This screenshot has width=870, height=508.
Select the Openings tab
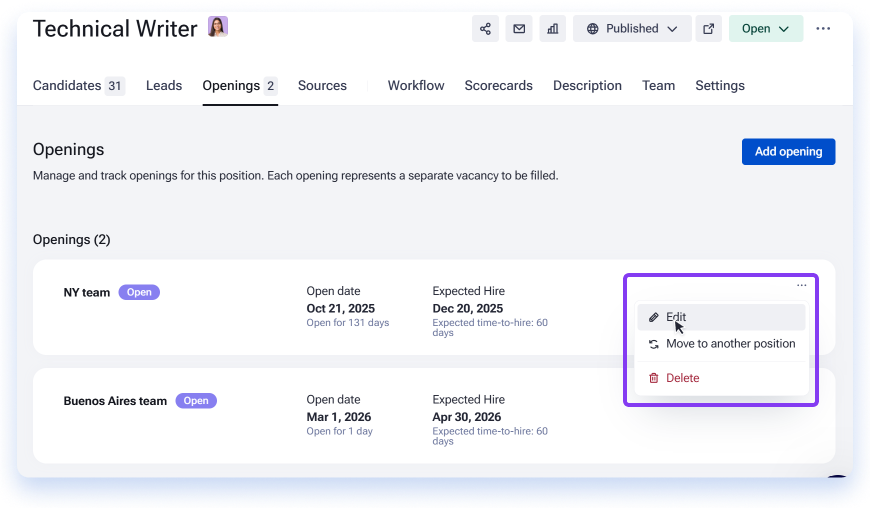[240, 85]
